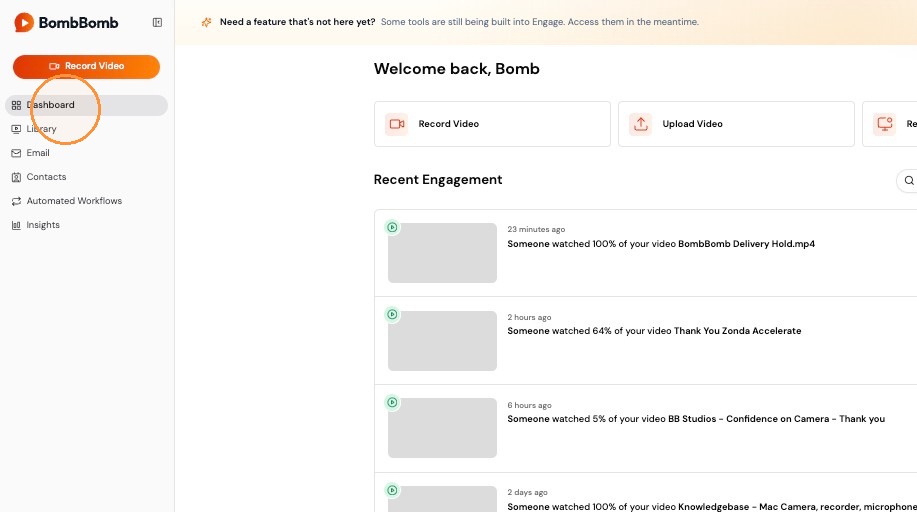Click 'Someone watched 64% of your video Thank You Zonda Accelerate'
917x512 pixels.
(654, 331)
